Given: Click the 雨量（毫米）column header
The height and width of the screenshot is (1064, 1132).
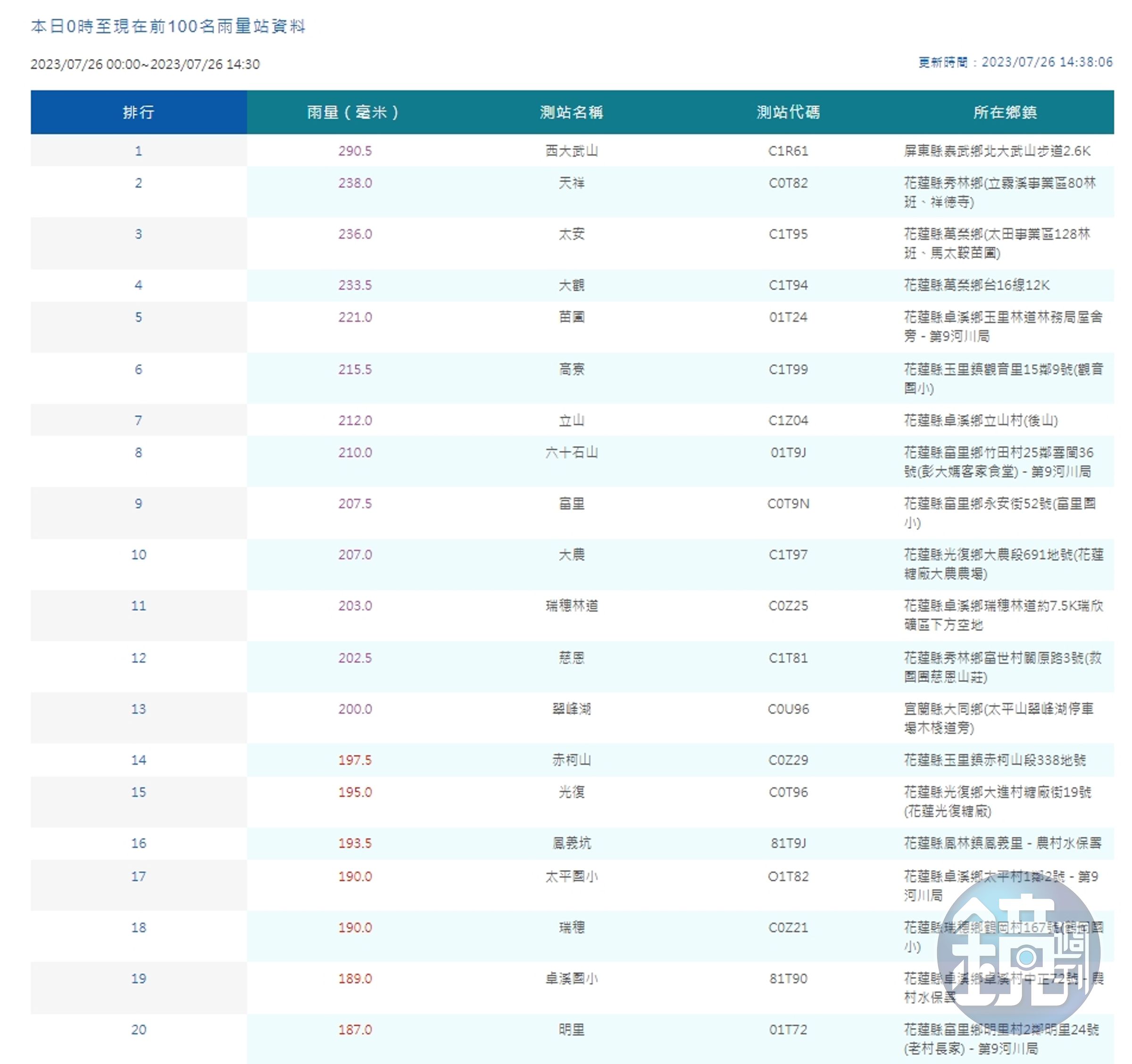Looking at the screenshot, I should coord(355,112).
